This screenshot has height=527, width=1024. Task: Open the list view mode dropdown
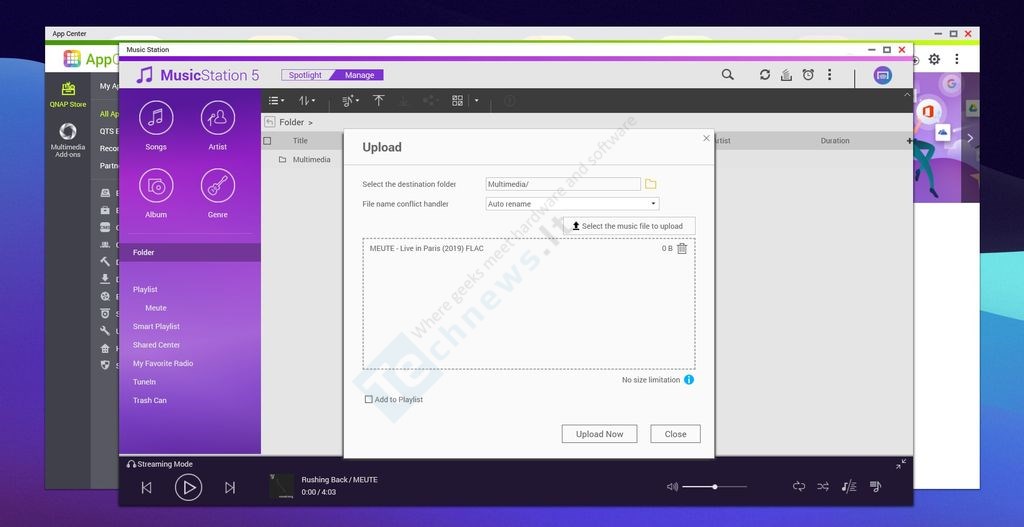coord(276,101)
